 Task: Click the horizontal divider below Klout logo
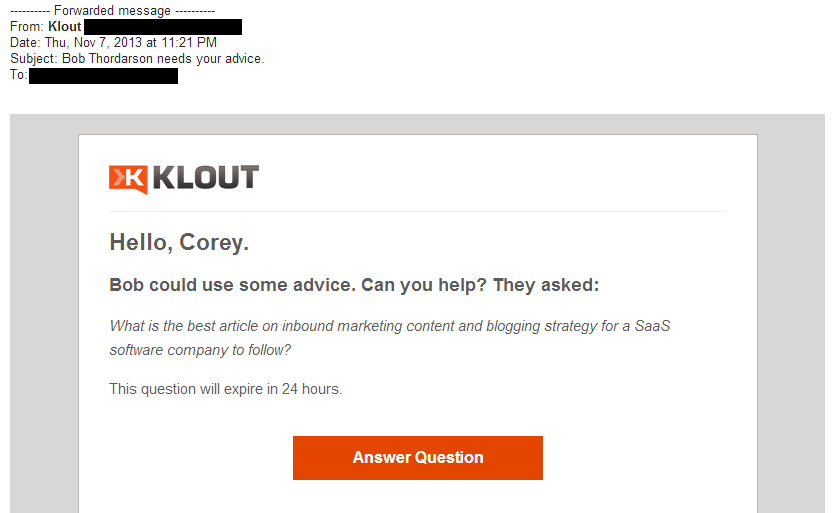point(418,212)
